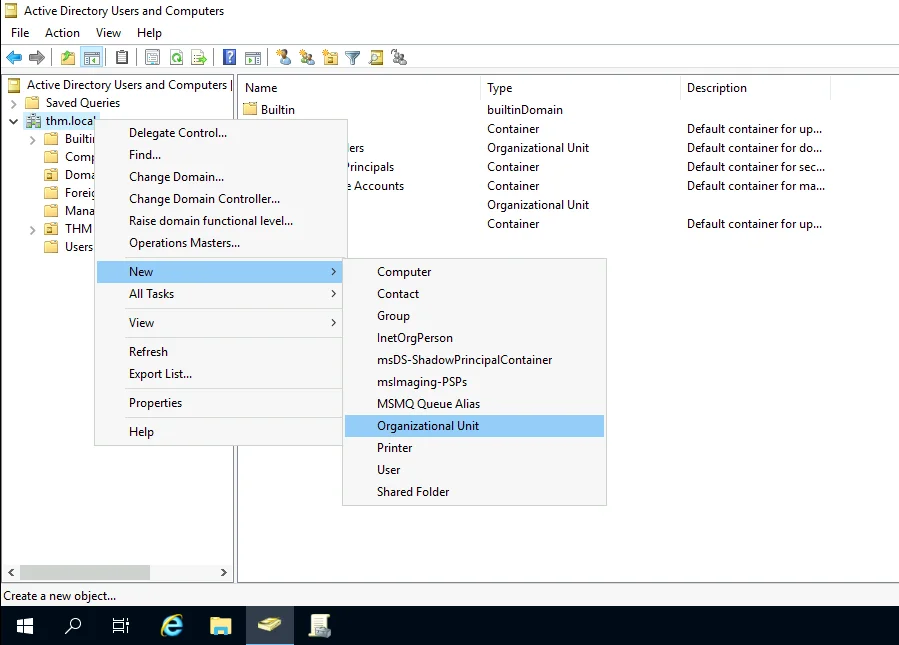Open Help with the question-mark icon
Viewport: 899px width, 645px height.
229,57
